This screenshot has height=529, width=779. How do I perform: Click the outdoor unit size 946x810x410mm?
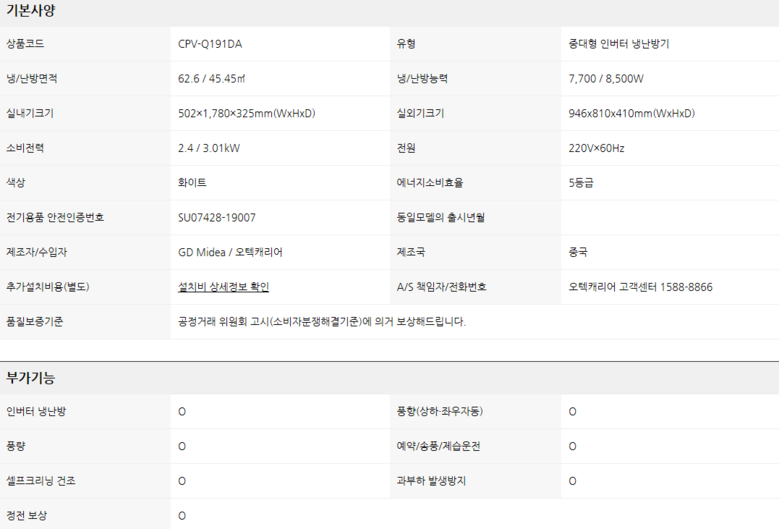point(631,113)
